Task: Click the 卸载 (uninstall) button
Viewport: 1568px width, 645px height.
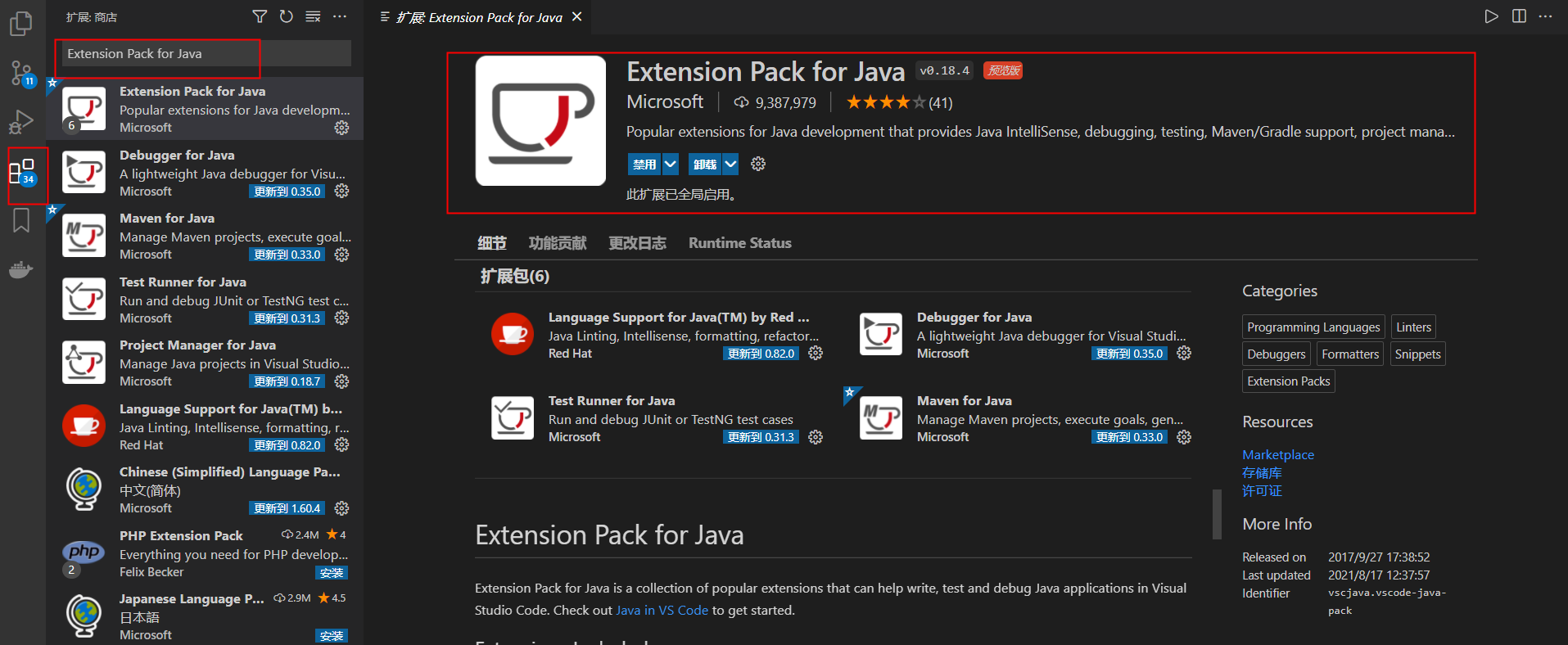Action: [705, 164]
